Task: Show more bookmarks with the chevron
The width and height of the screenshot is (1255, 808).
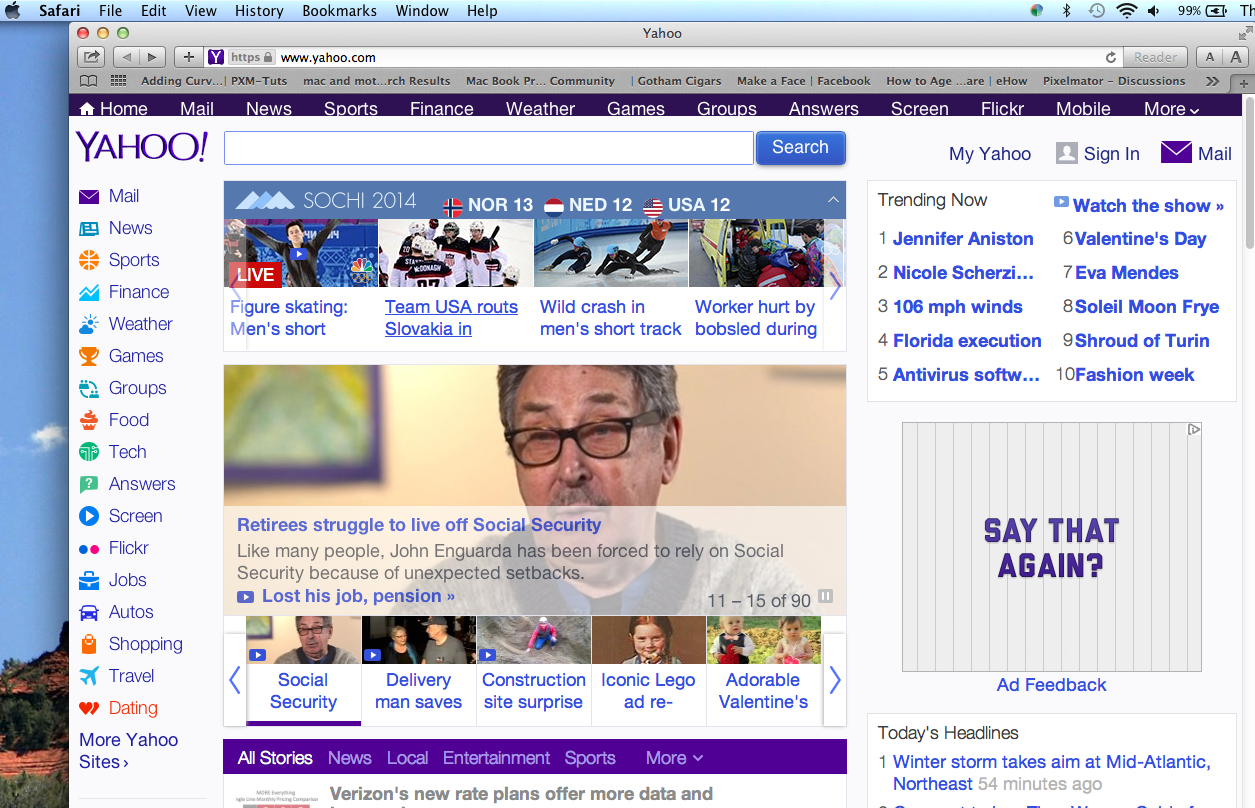Action: (x=1212, y=81)
